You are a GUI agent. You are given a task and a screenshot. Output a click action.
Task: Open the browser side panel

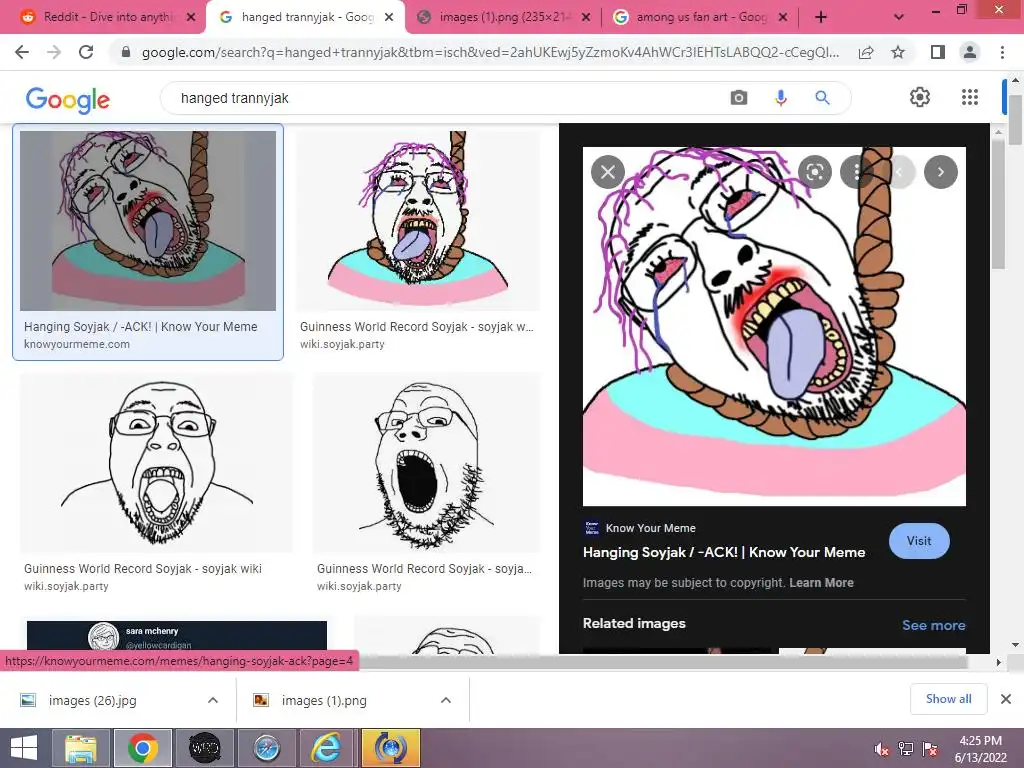[x=938, y=52]
